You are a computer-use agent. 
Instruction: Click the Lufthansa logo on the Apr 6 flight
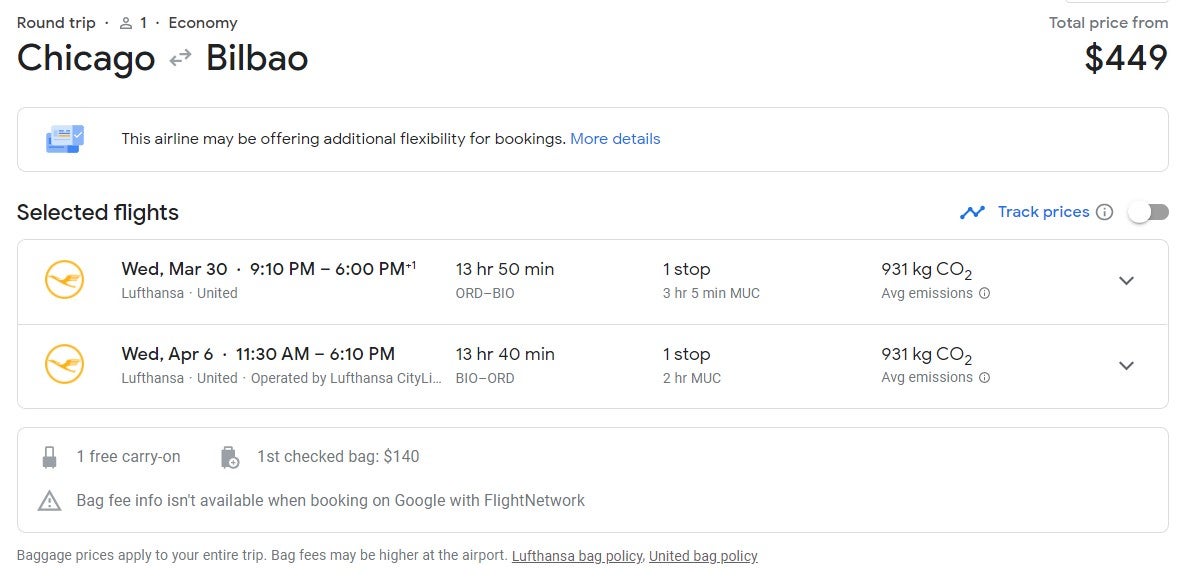pyautogui.click(x=64, y=365)
